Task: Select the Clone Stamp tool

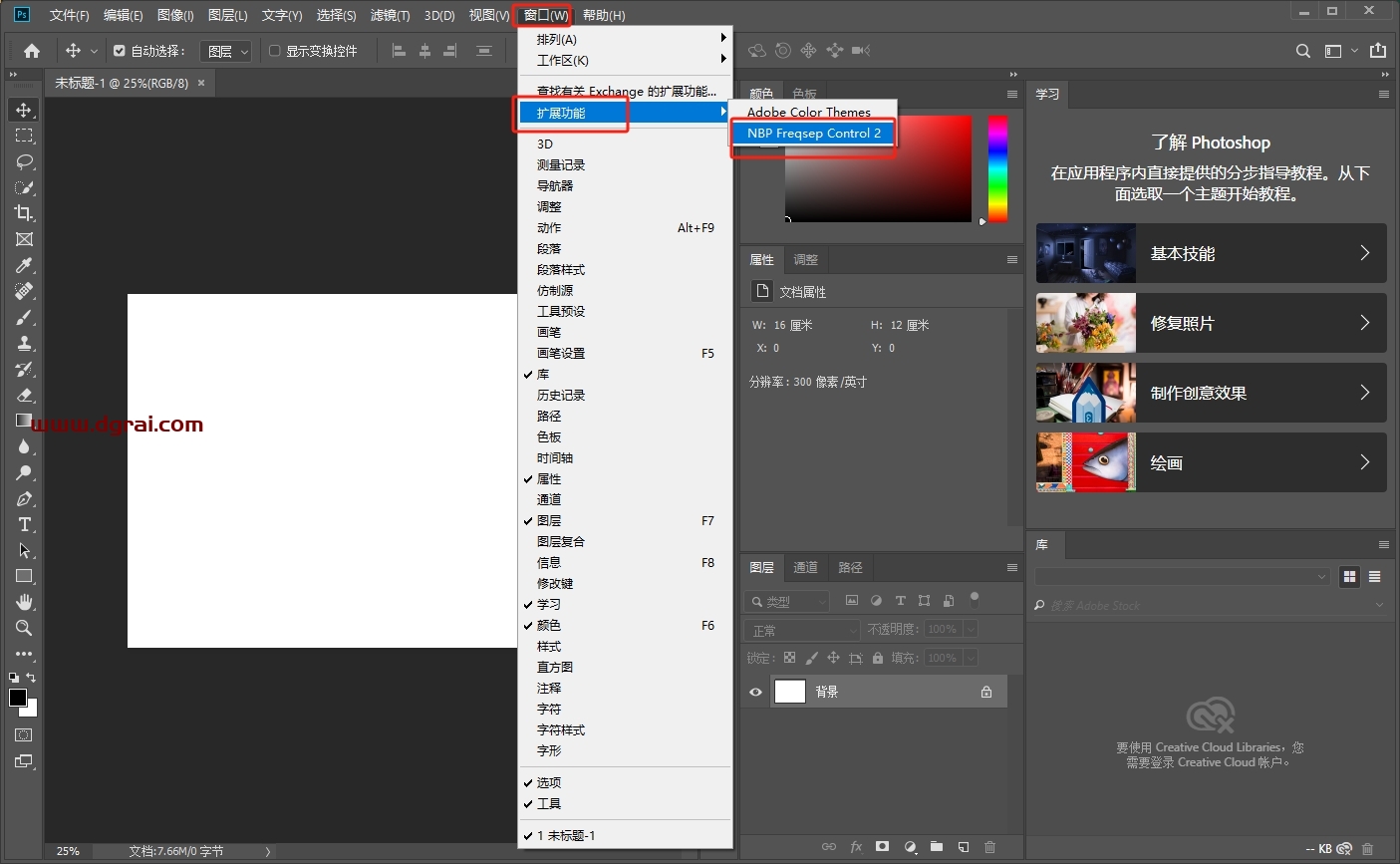Action: tap(24, 343)
